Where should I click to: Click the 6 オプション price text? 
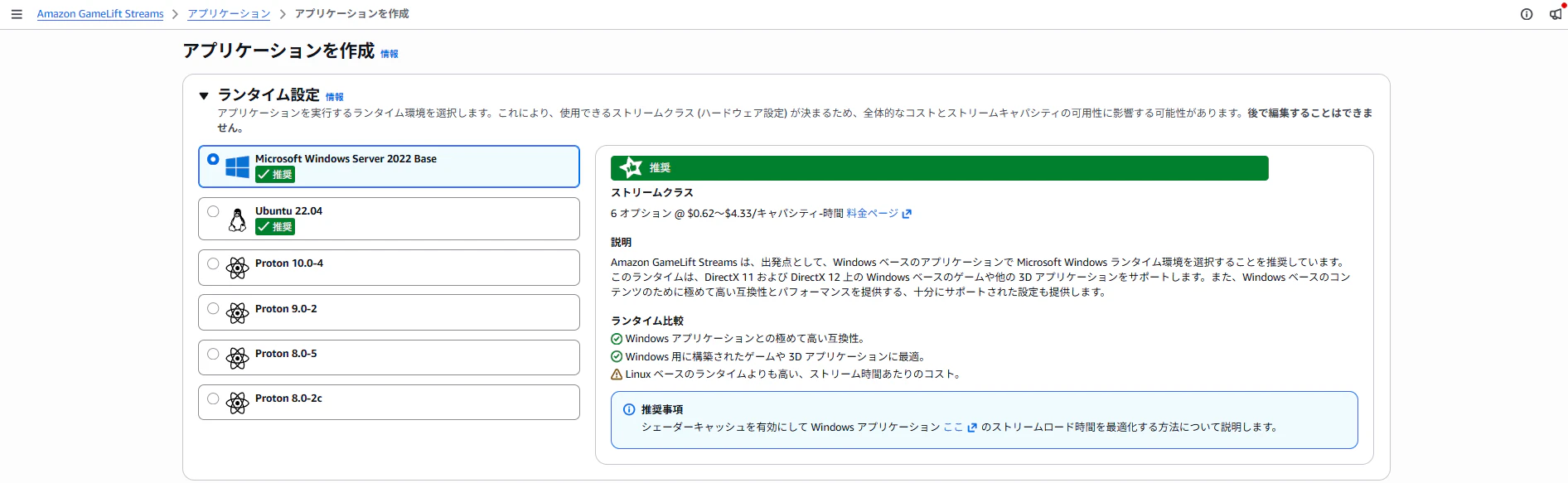pos(727,214)
